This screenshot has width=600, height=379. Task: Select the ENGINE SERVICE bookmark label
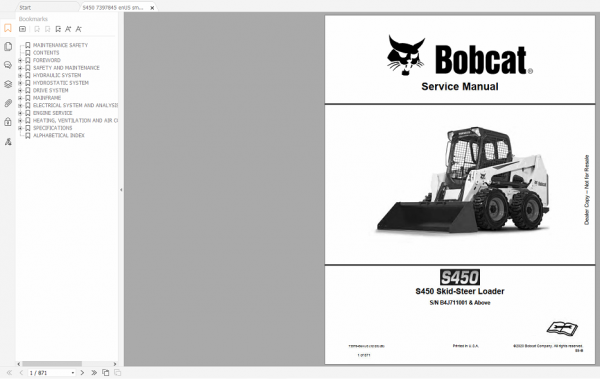coord(52,113)
